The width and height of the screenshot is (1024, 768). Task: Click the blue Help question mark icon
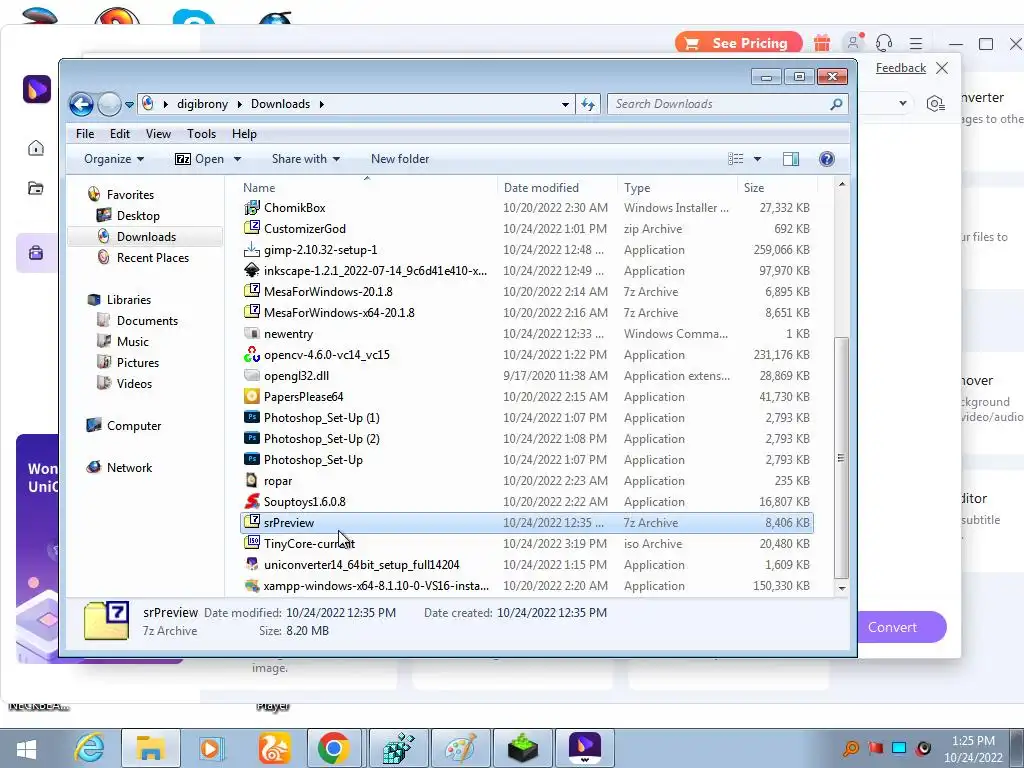(827, 159)
